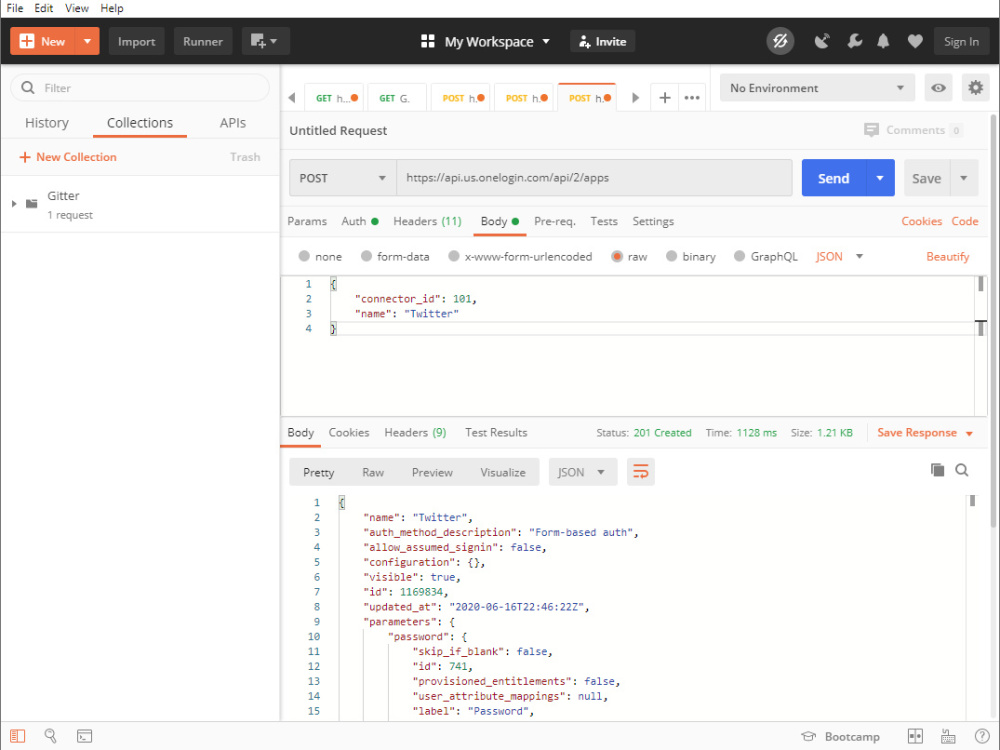Open request Headers (11) tab
The width and height of the screenshot is (1000, 750).
click(427, 221)
